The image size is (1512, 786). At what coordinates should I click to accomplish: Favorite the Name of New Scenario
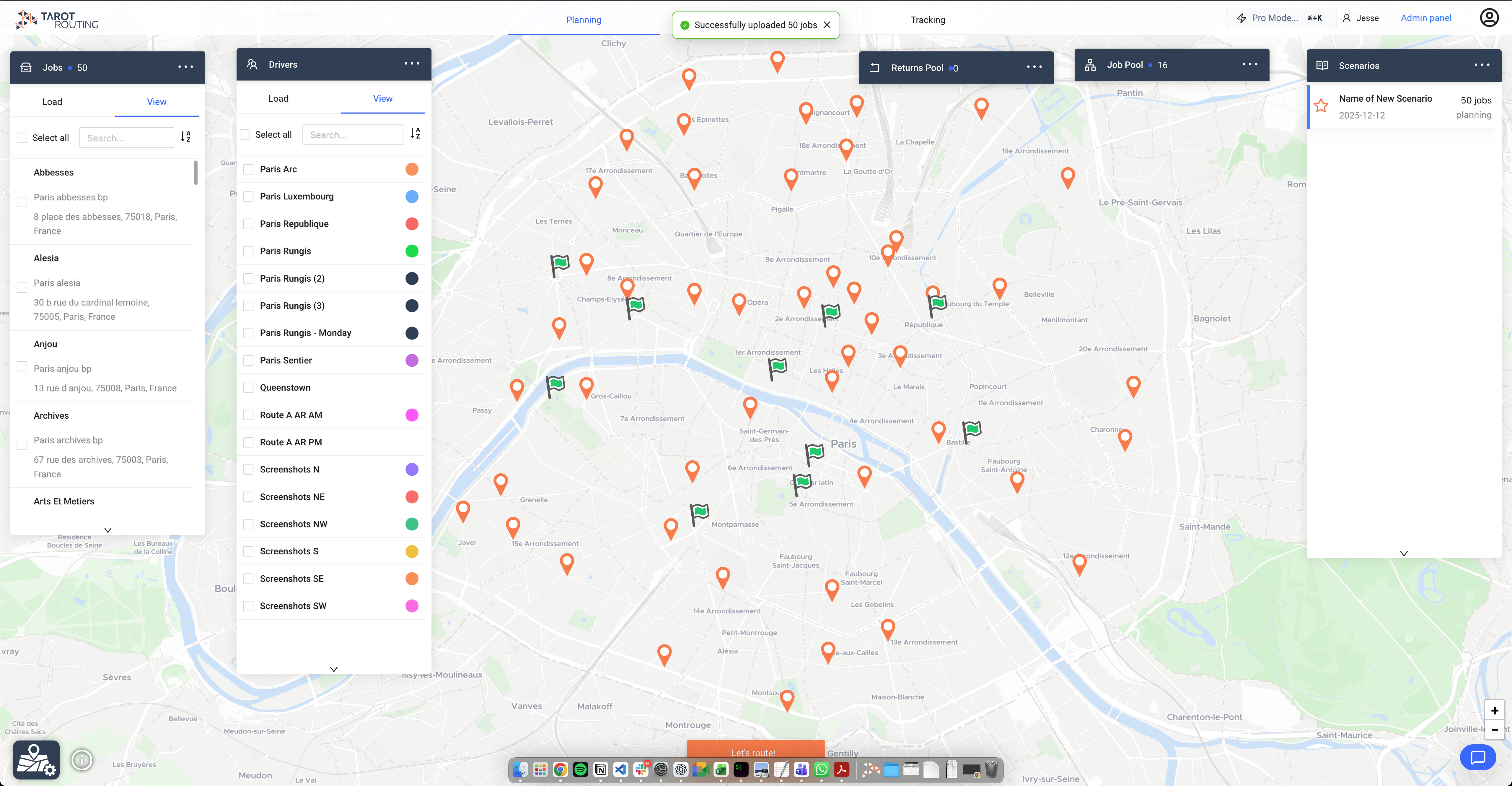point(1321,106)
